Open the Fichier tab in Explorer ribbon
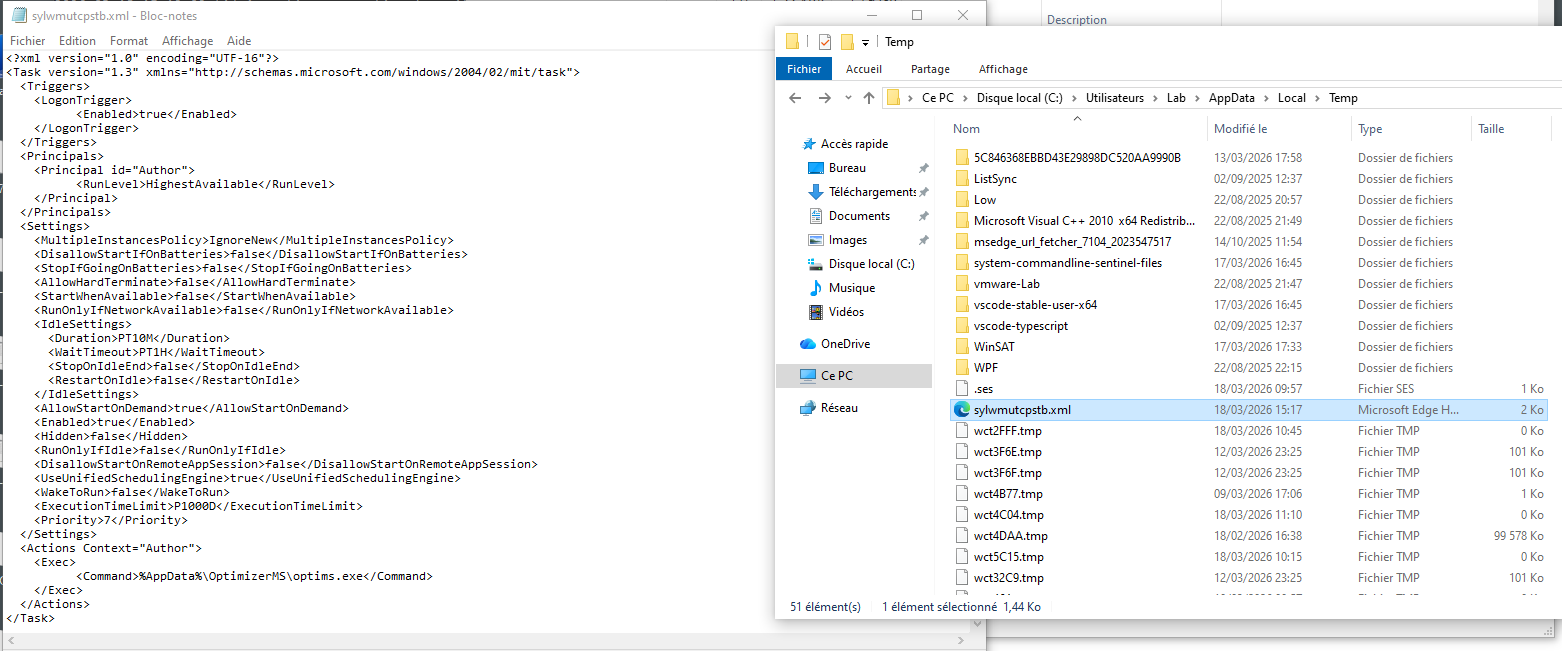This screenshot has height=651, width=1562. point(804,69)
